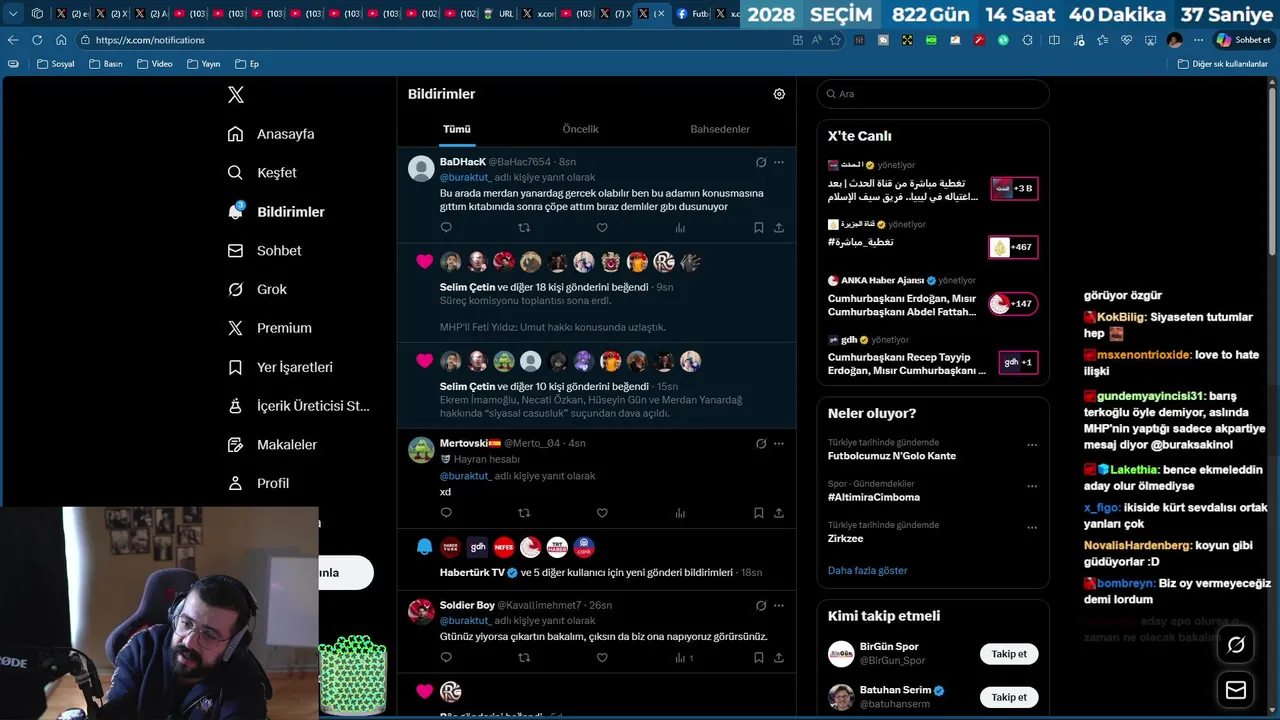Reply to Mertovski's xd post
Image resolution: width=1280 pixels, height=720 pixels.
446,513
